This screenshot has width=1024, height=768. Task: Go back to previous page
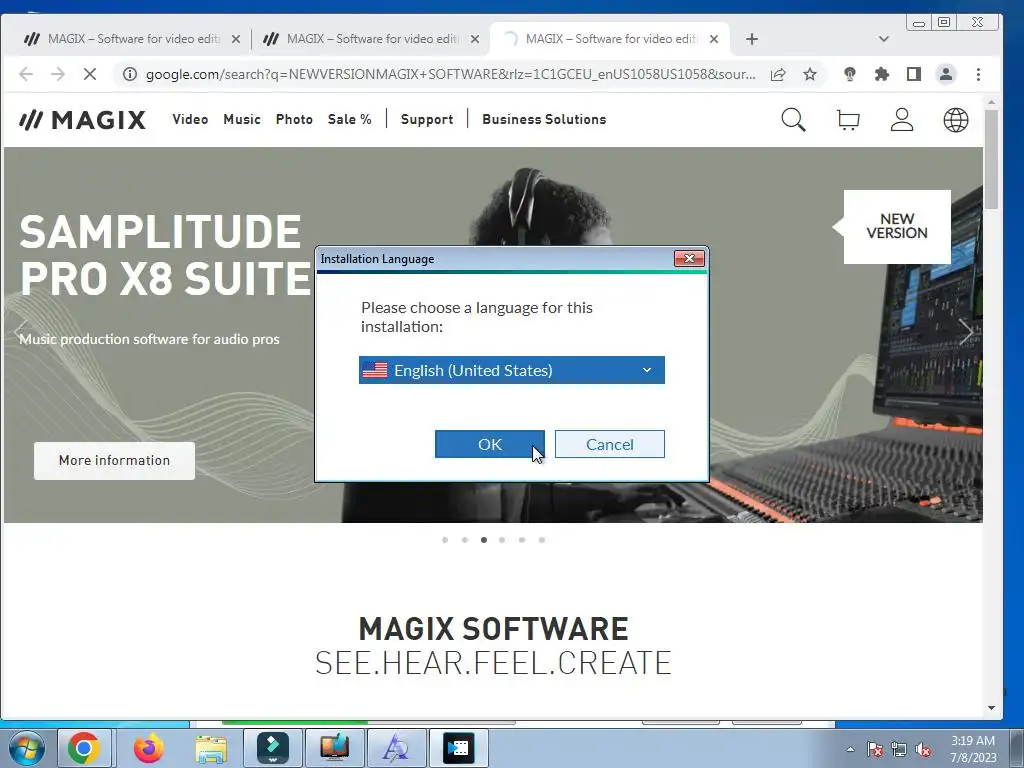tap(26, 74)
